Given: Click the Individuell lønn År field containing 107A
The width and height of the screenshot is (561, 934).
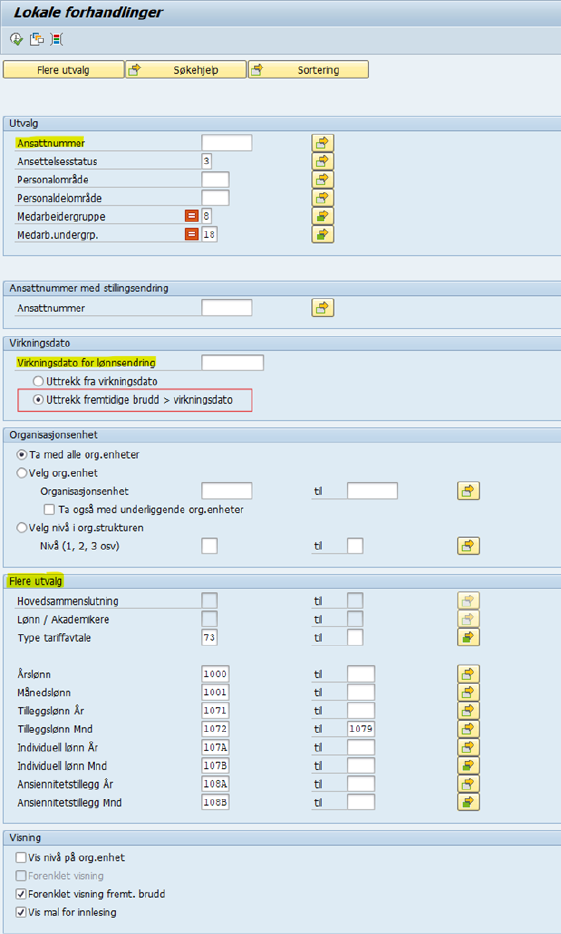Looking at the screenshot, I should 216,748.
